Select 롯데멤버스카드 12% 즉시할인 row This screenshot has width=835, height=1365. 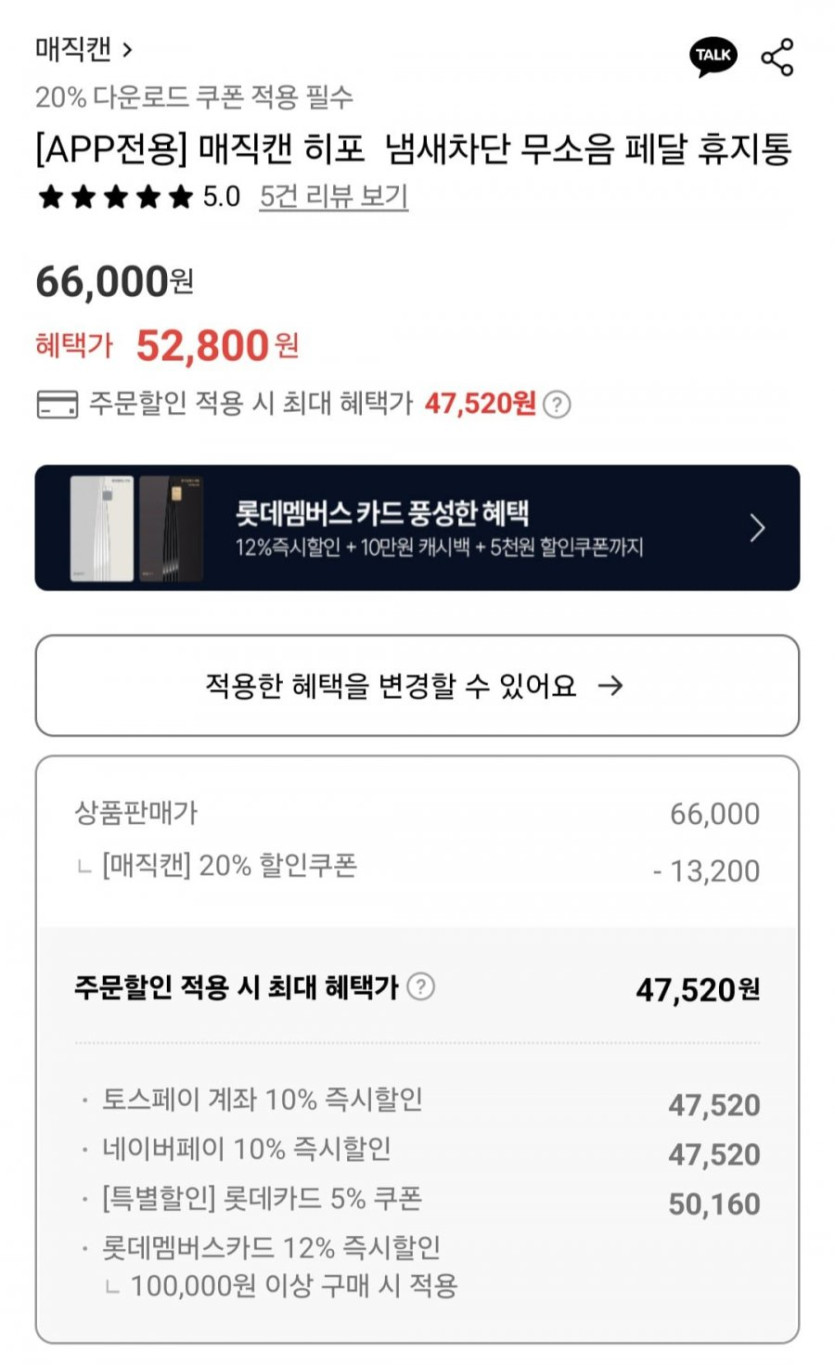coord(271,1248)
